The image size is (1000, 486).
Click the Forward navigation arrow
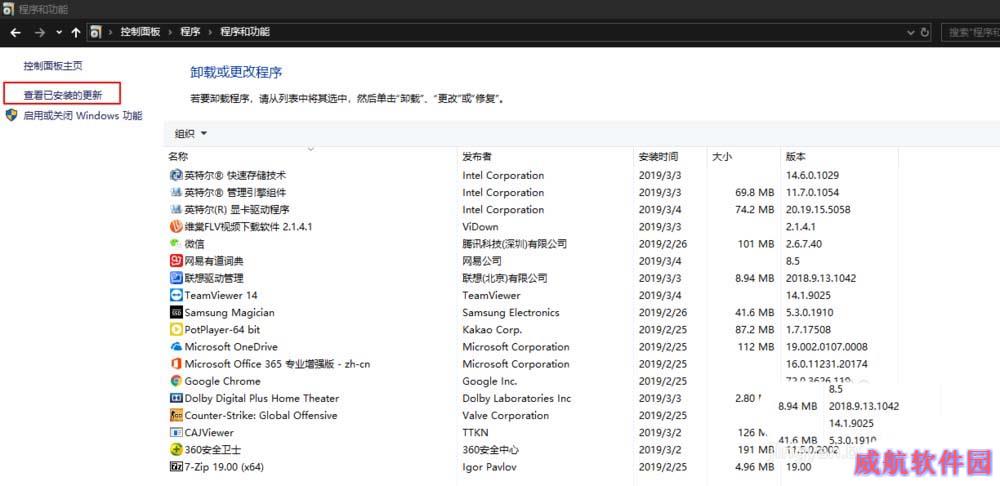tap(40, 33)
